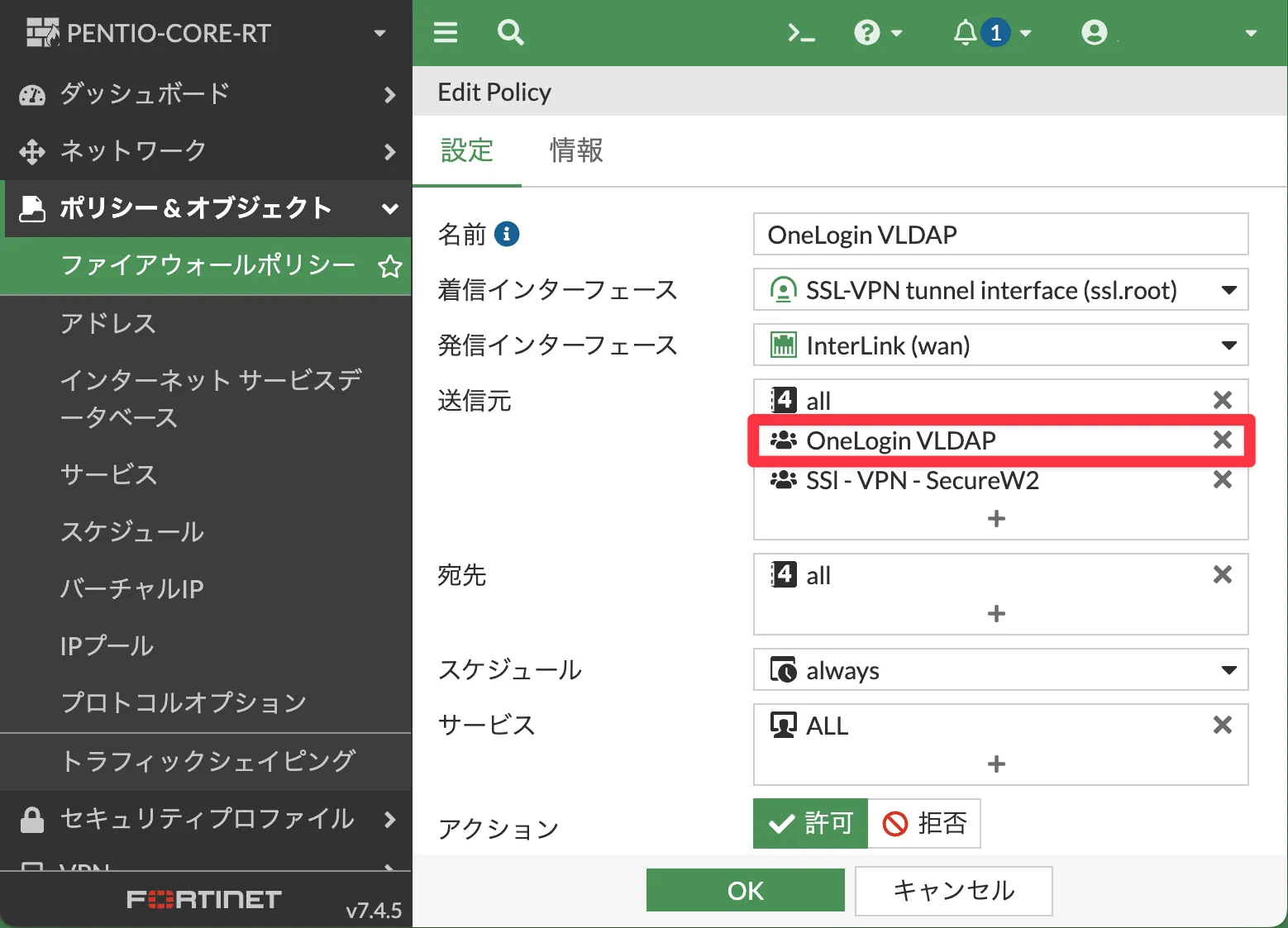The width and height of the screenshot is (1288, 928).
Task: Click the 名前 text field
Action: tap(999, 235)
